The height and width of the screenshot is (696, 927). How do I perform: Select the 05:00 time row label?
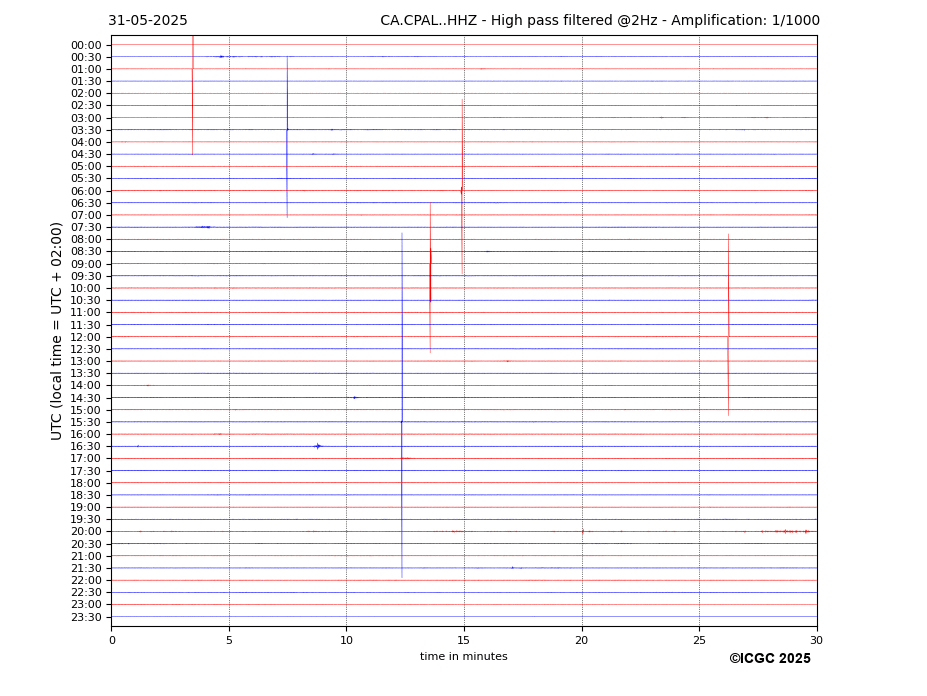pyautogui.click(x=86, y=167)
